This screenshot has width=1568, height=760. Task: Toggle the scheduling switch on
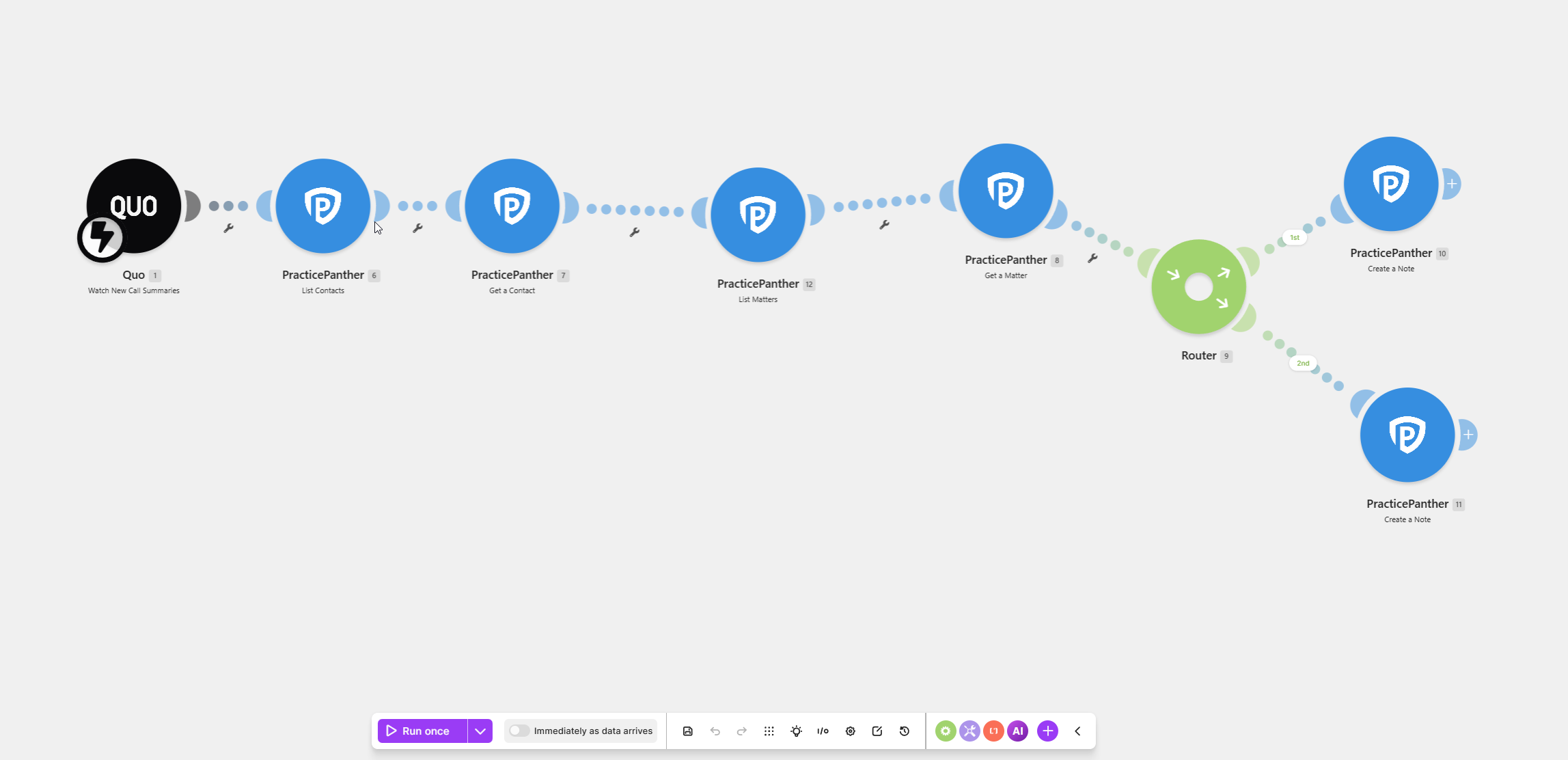click(519, 731)
